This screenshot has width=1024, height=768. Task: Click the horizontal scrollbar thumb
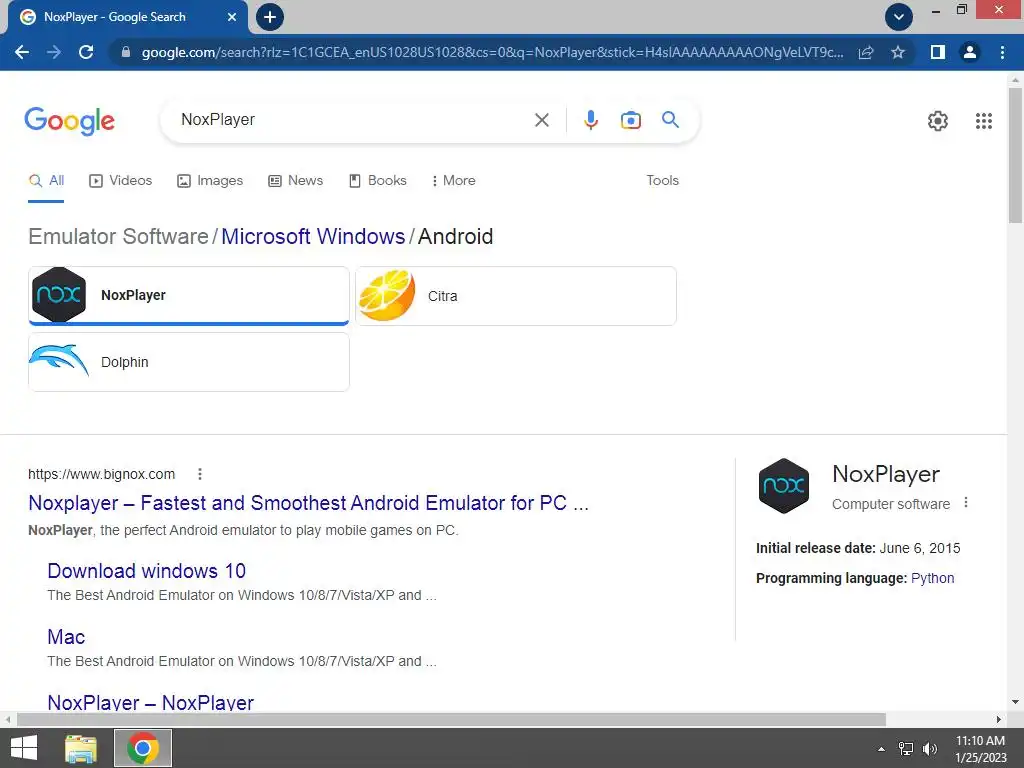[451, 720]
